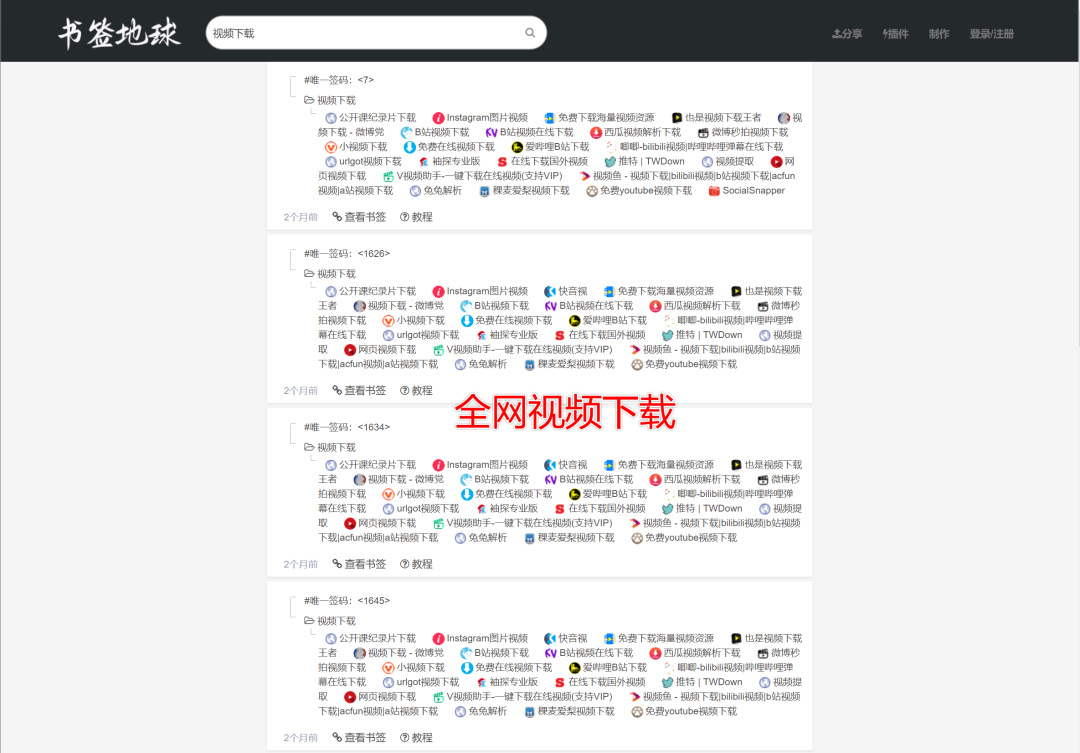
Task: Open the 制作 page from the header
Action: click(939, 34)
